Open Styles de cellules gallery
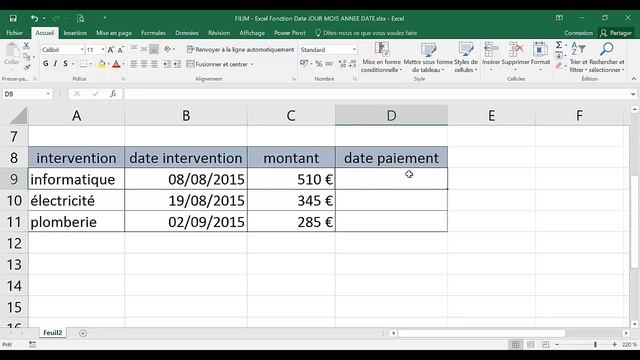The height and width of the screenshot is (360, 640). pyautogui.click(x=466, y=58)
